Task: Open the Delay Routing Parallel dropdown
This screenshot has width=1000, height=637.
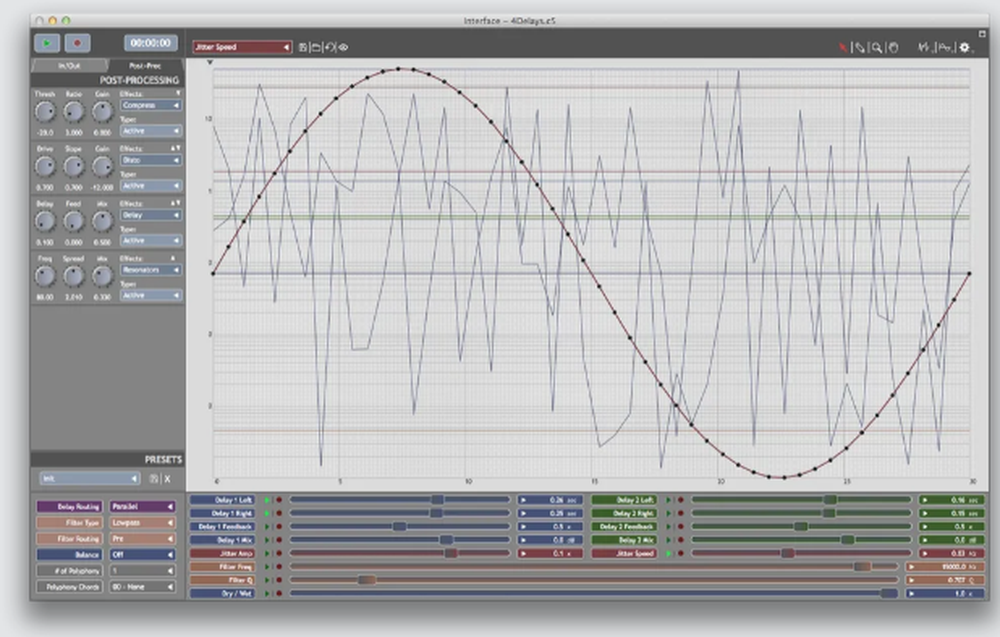Action: tap(142, 506)
